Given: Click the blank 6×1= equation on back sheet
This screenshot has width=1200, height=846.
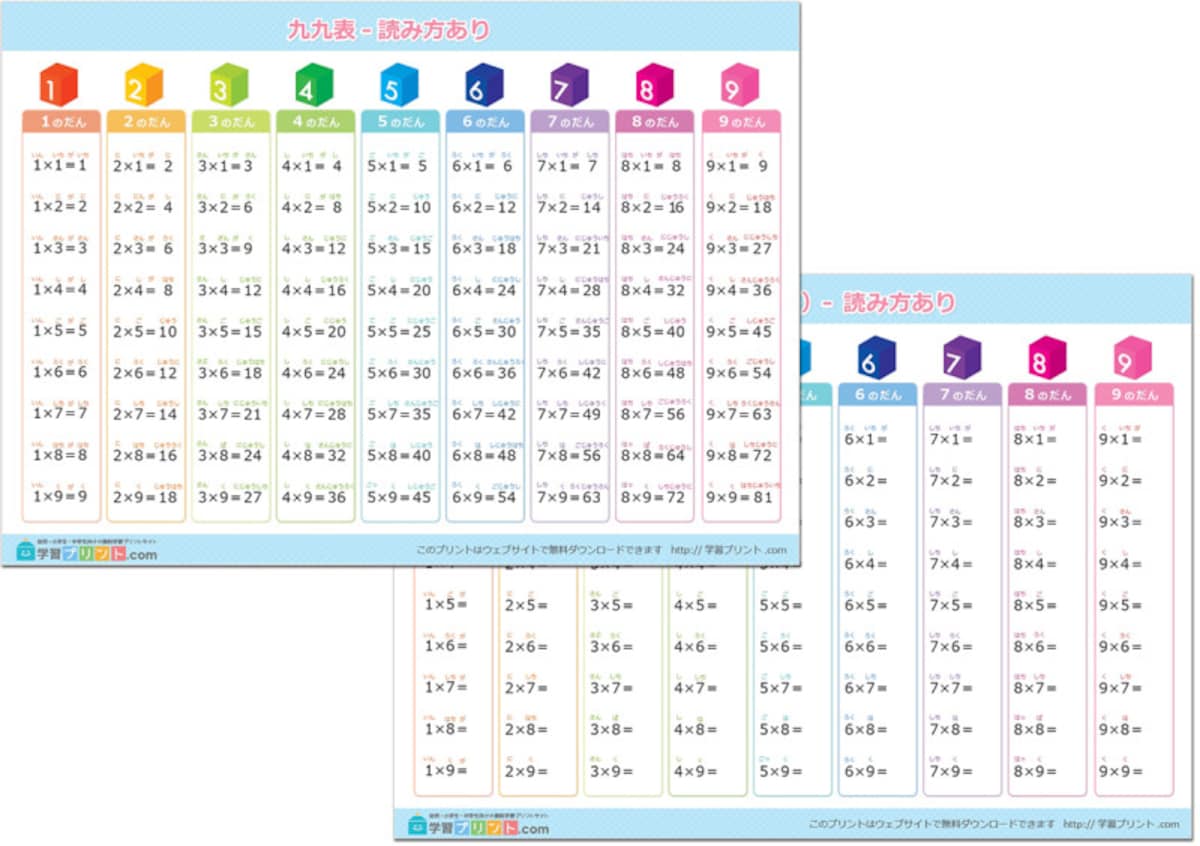Looking at the screenshot, I should pyautogui.click(x=866, y=439).
